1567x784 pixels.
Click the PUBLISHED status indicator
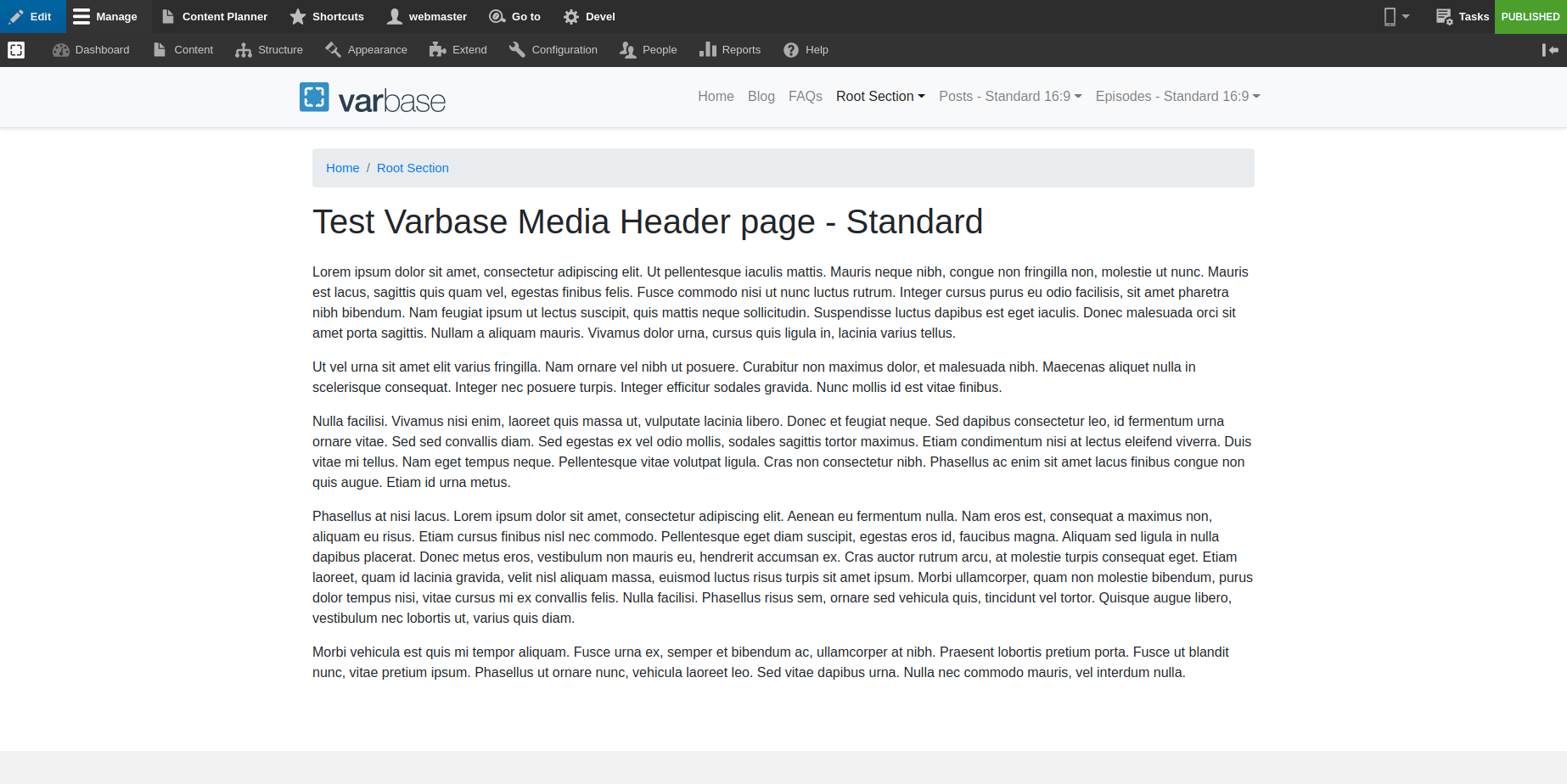(1530, 16)
